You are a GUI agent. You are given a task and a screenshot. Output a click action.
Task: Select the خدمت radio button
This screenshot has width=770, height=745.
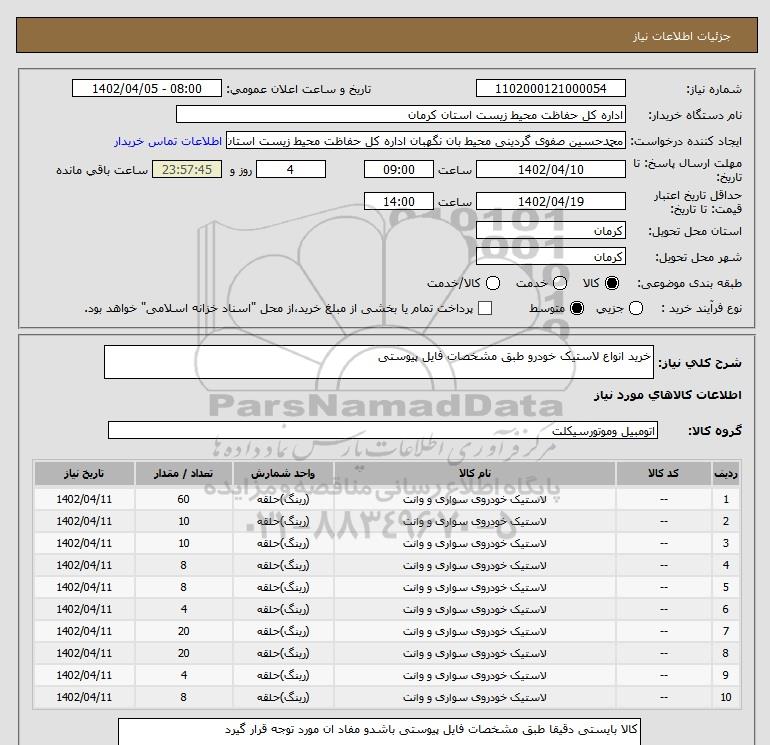(560, 283)
